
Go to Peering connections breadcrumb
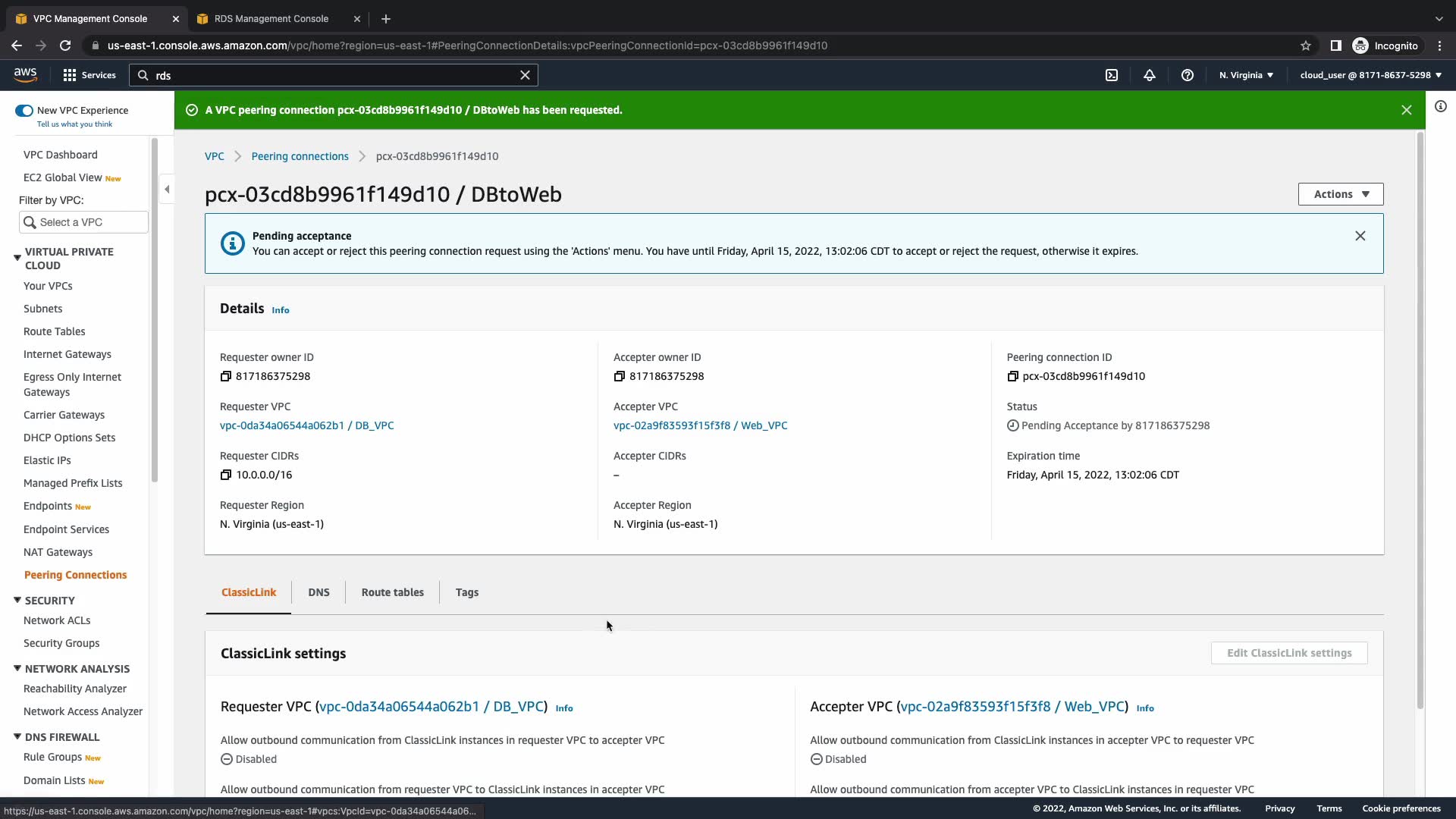pos(300,156)
